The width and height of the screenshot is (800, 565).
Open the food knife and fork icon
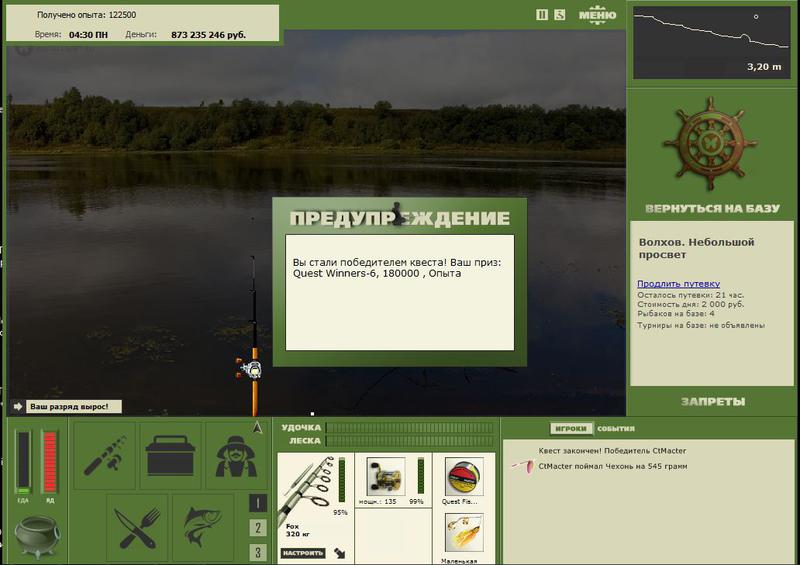(x=137, y=528)
